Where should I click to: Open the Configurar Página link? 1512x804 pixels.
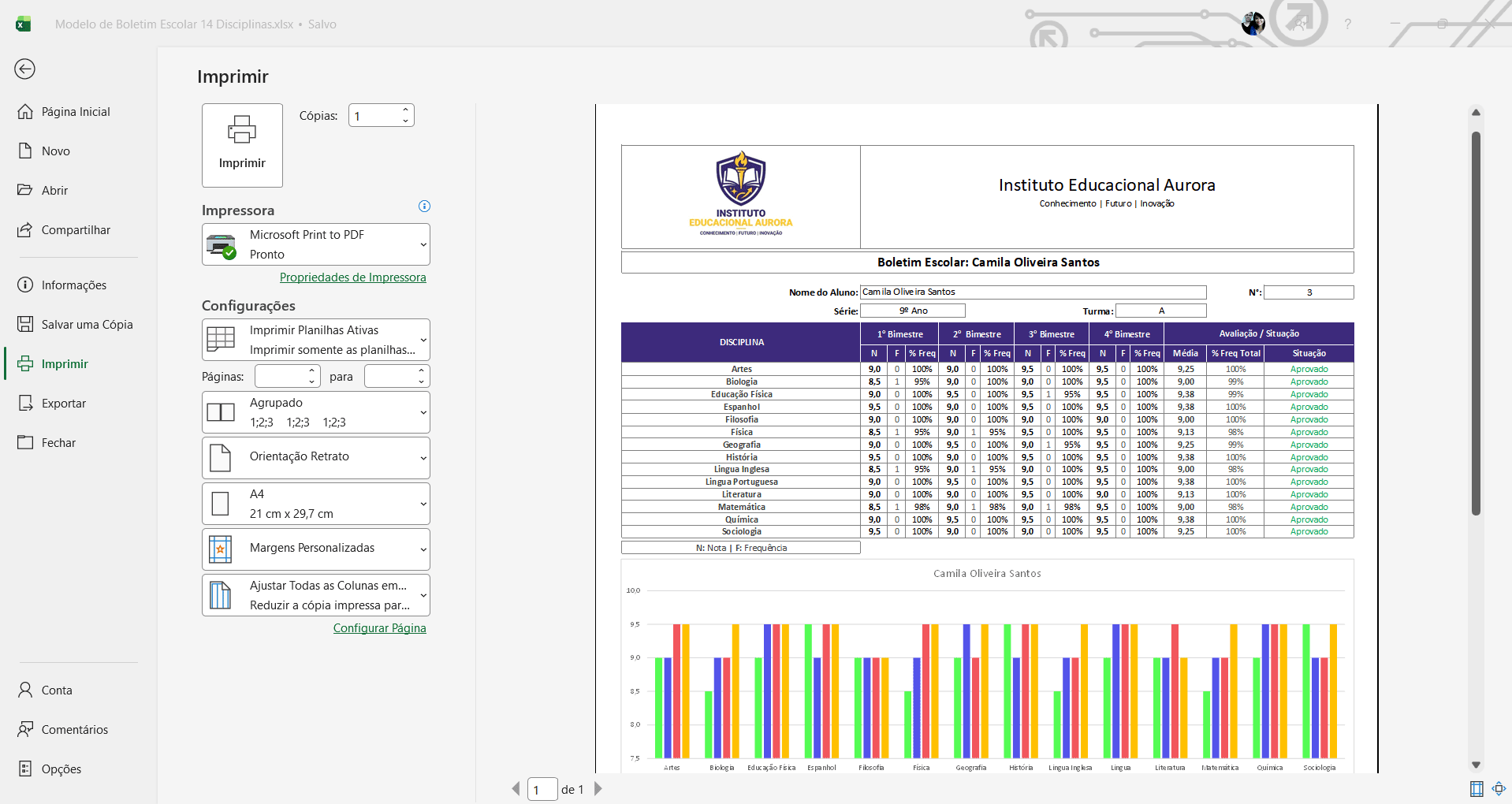[x=379, y=628]
